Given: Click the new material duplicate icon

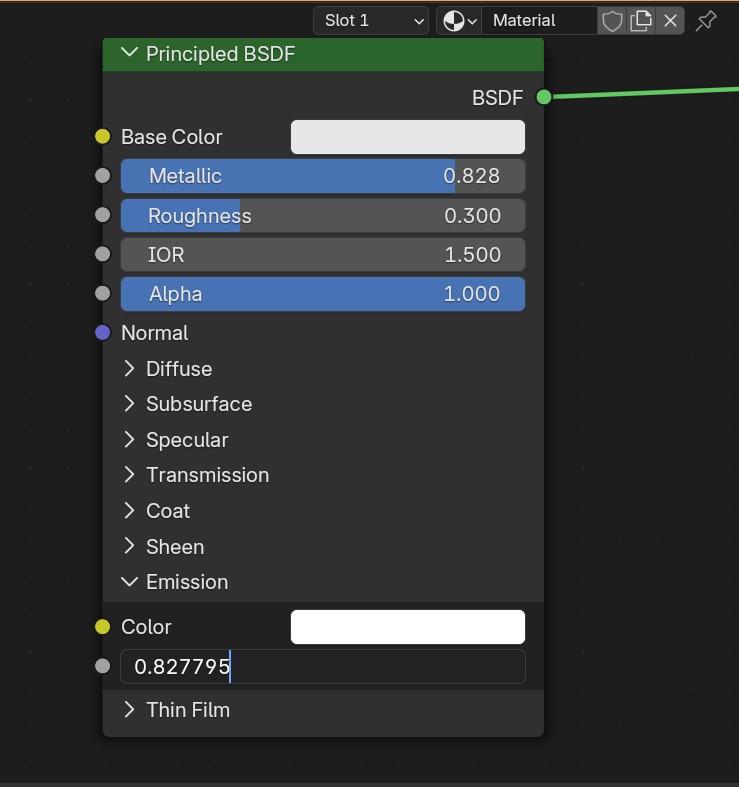Looking at the screenshot, I should [641, 20].
